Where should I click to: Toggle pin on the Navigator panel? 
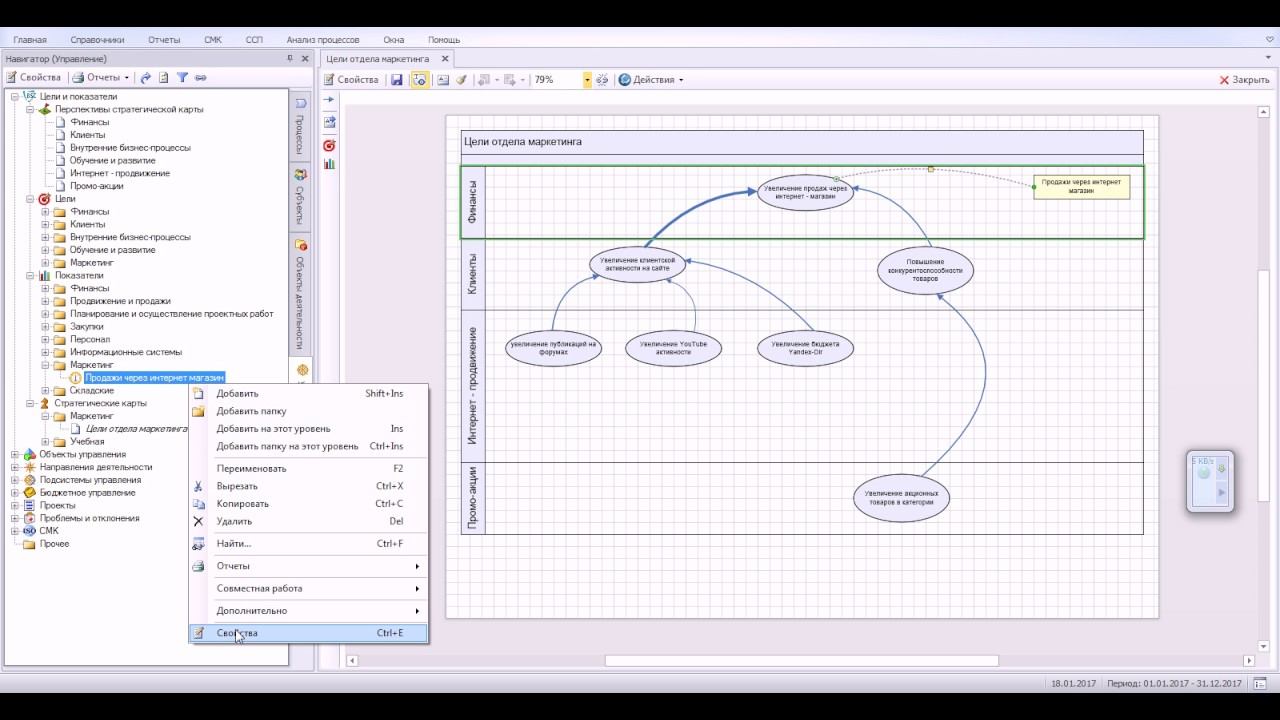289,59
